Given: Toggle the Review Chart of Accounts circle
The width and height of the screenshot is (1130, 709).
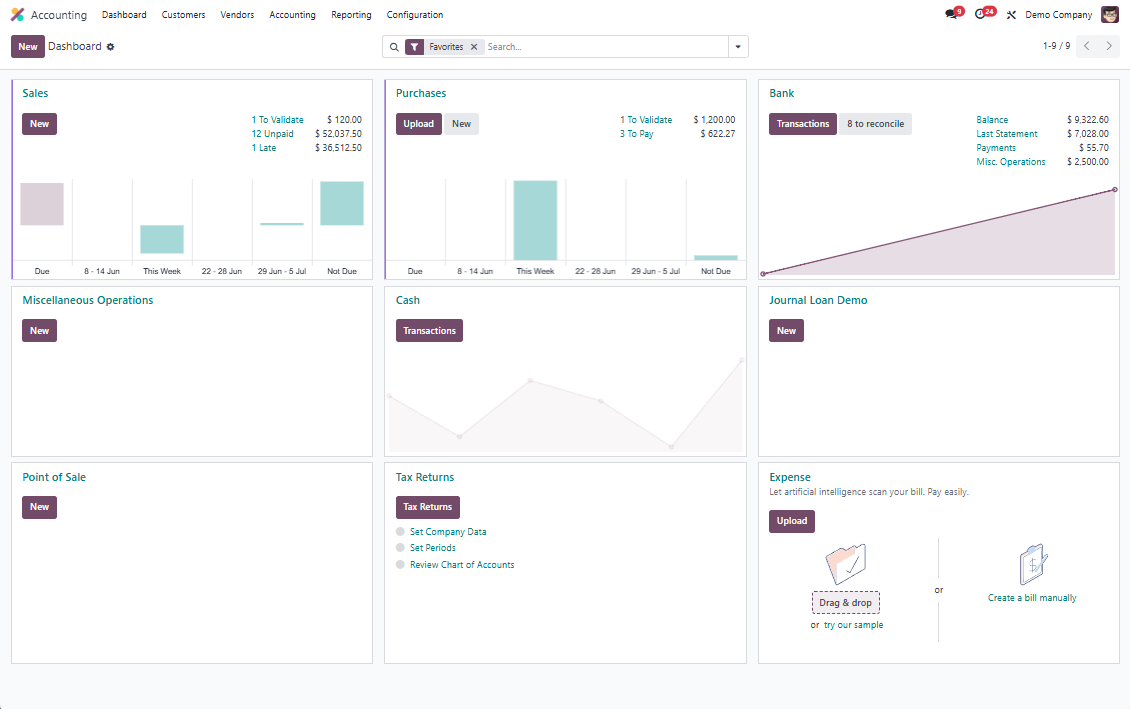Looking at the screenshot, I should click(401, 565).
